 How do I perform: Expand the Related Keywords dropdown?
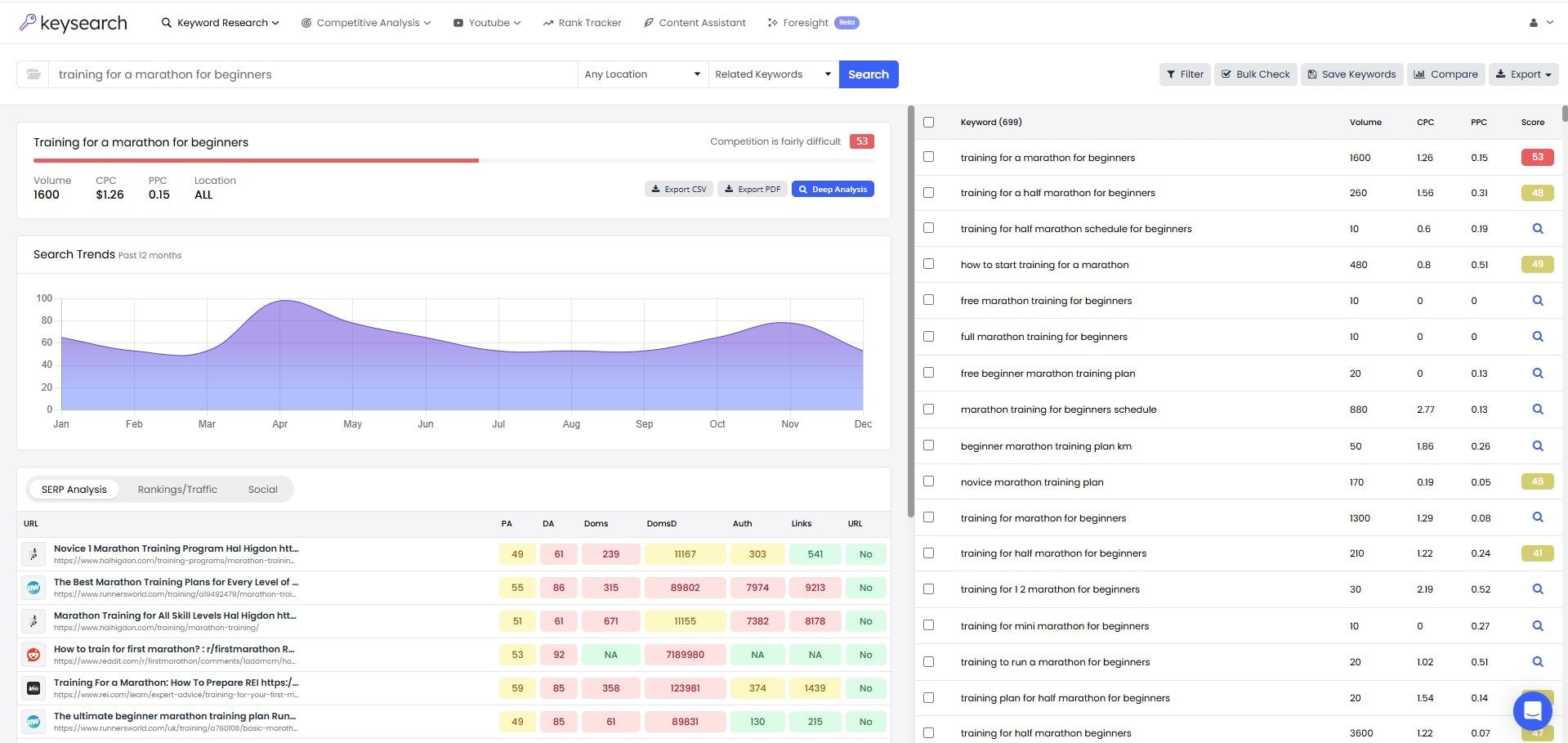[x=771, y=74]
